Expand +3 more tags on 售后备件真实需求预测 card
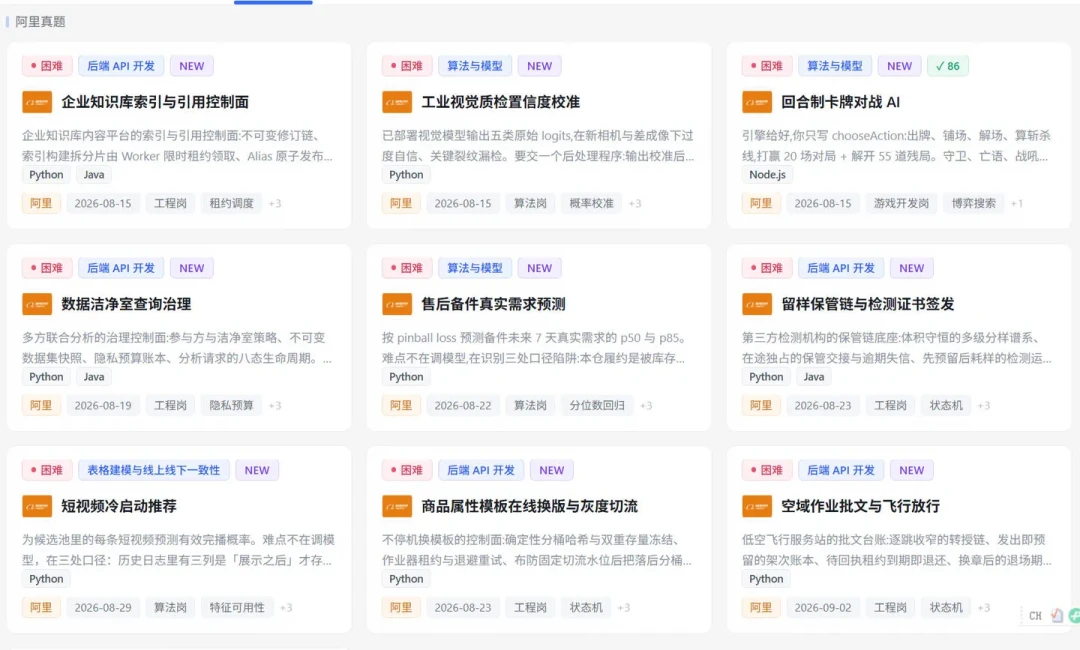This screenshot has height=650, width=1080. (646, 406)
